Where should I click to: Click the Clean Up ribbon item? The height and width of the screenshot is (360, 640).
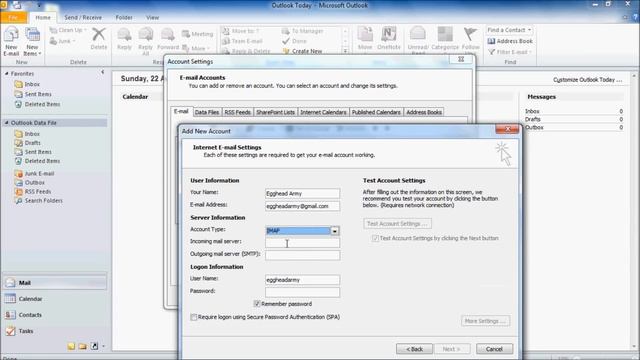(x=68, y=30)
